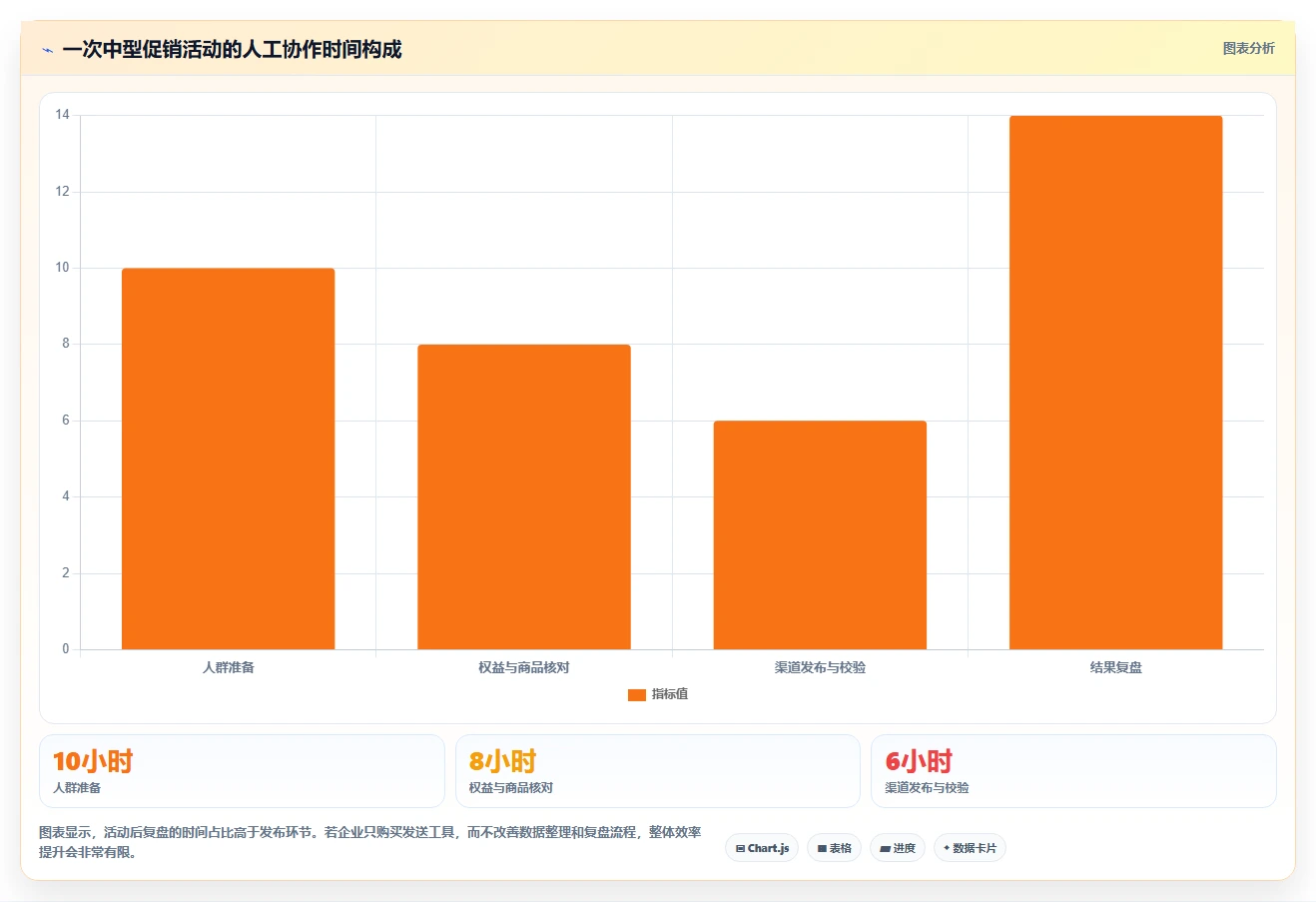Click the 数据卡片 tag
The height and width of the screenshot is (902, 1316).
click(970, 848)
